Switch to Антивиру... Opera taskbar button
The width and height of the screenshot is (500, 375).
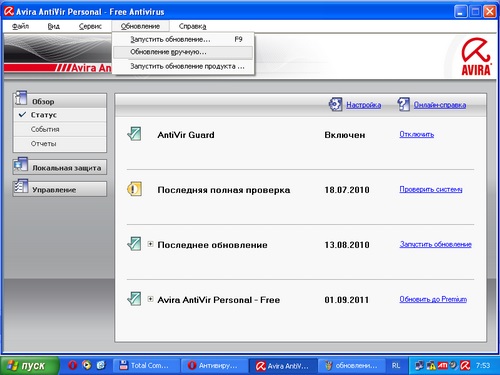214,366
